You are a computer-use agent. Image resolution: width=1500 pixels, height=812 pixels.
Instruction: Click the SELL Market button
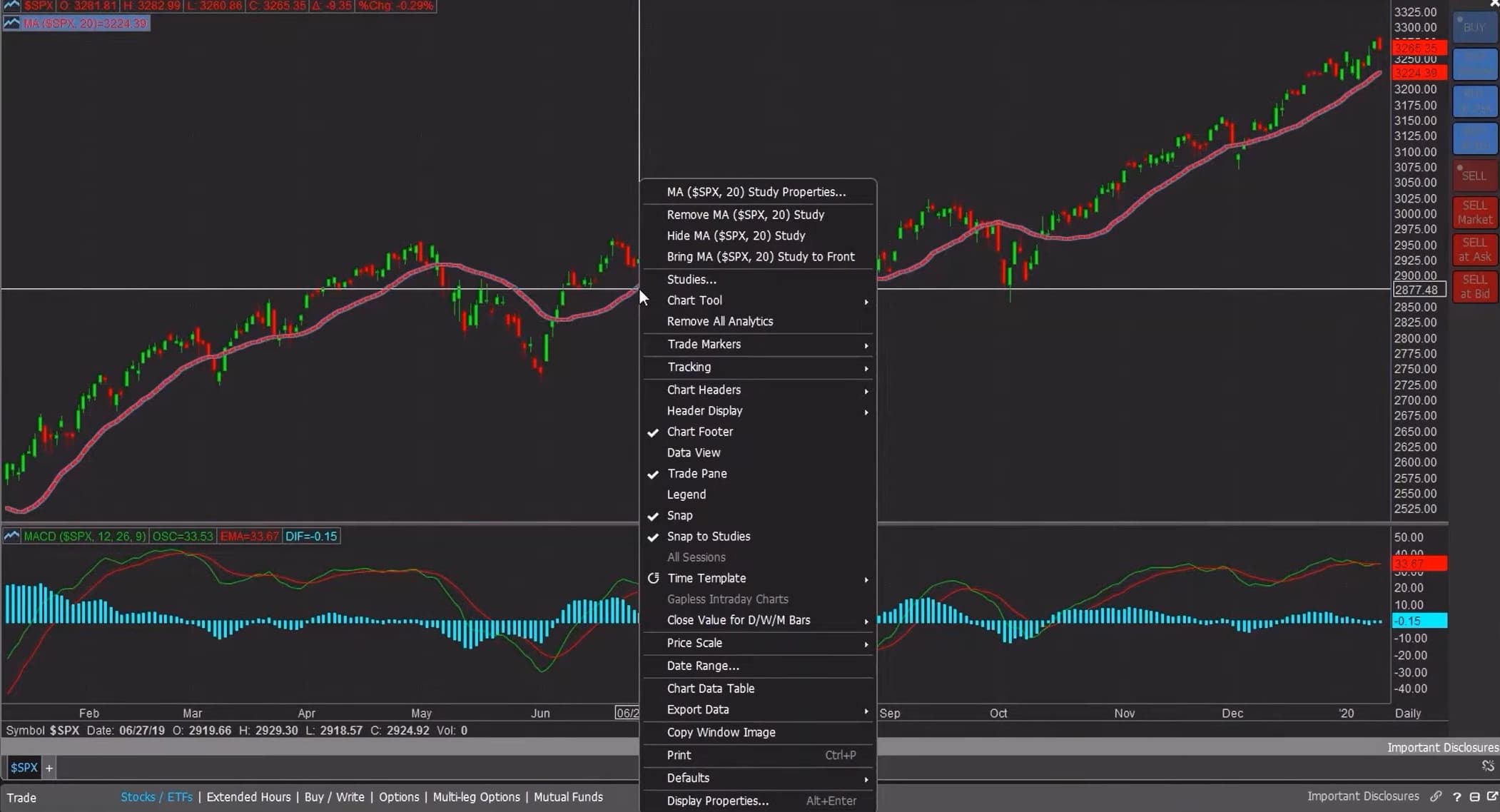[1474, 213]
